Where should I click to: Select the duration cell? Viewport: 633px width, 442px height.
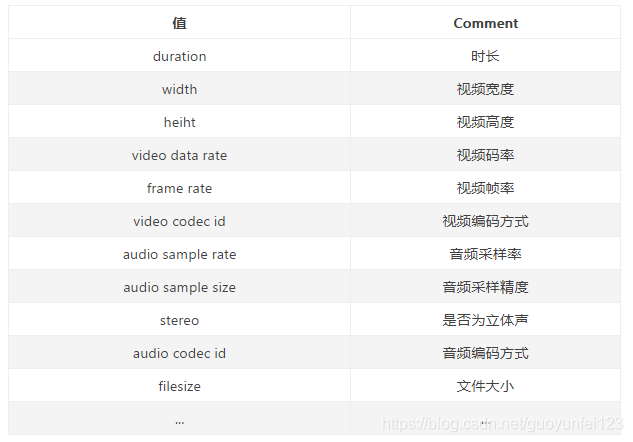click(x=179, y=56)
